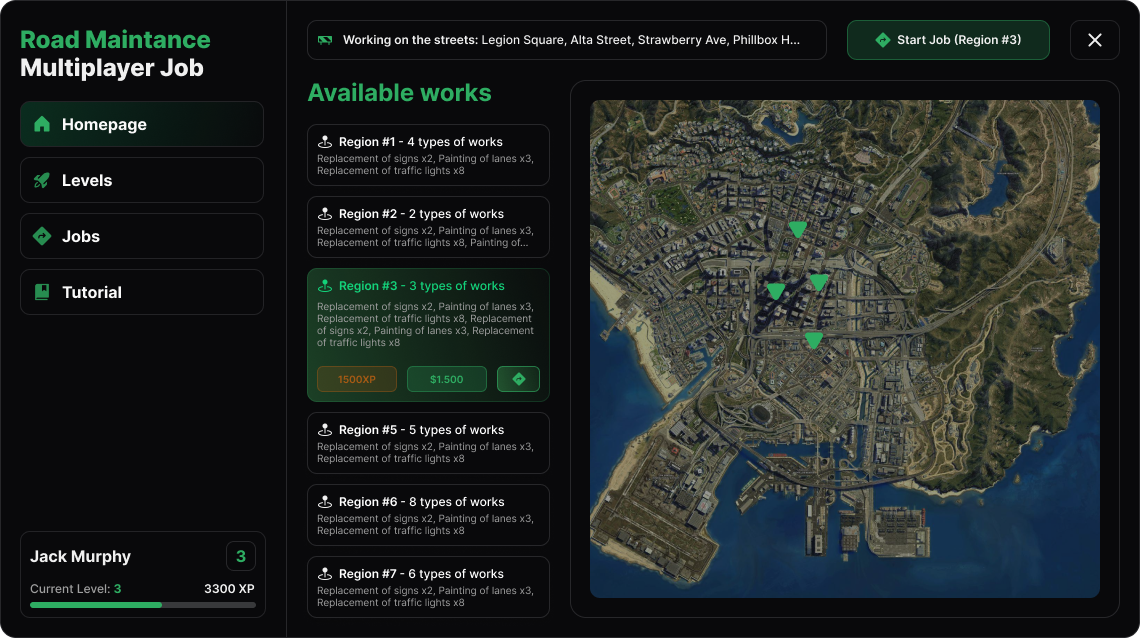Image resolution: width=1140 pixels, height=638 pixels.
Task: Click the map pin icon of Region #3
Action: (325, 286)
